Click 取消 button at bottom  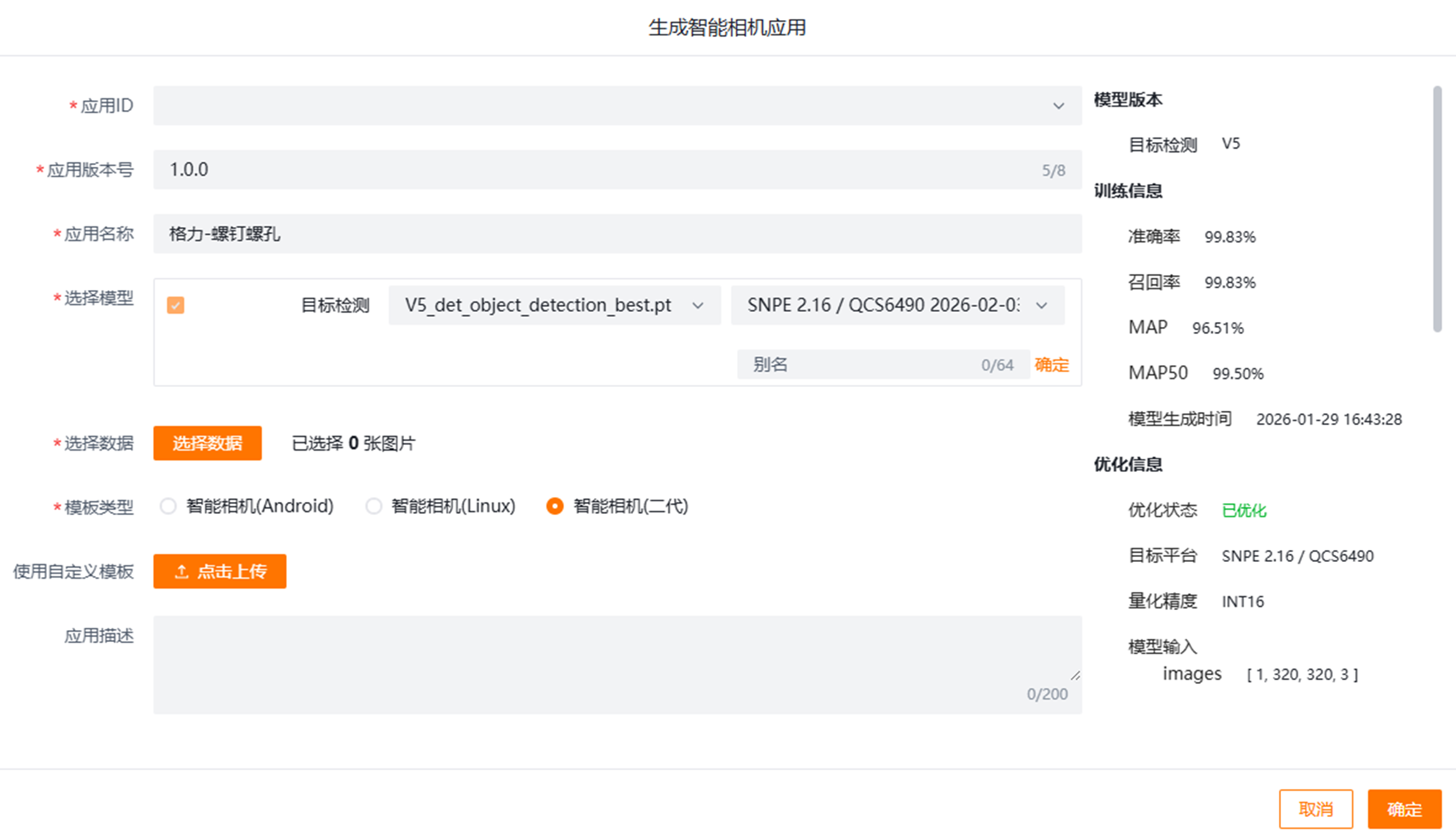click(1315, 809)
